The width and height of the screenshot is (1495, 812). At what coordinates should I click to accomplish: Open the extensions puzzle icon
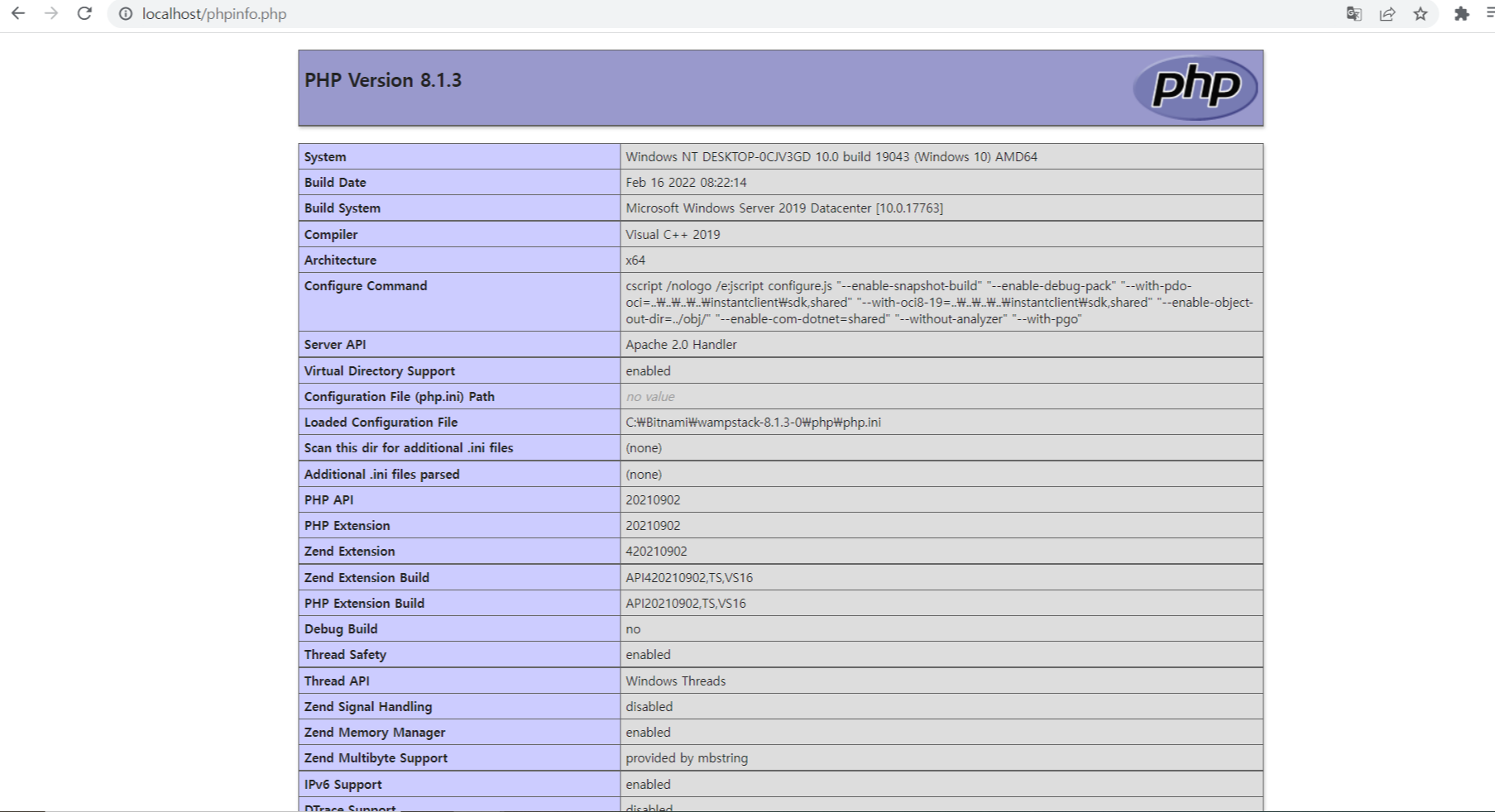1462,14
